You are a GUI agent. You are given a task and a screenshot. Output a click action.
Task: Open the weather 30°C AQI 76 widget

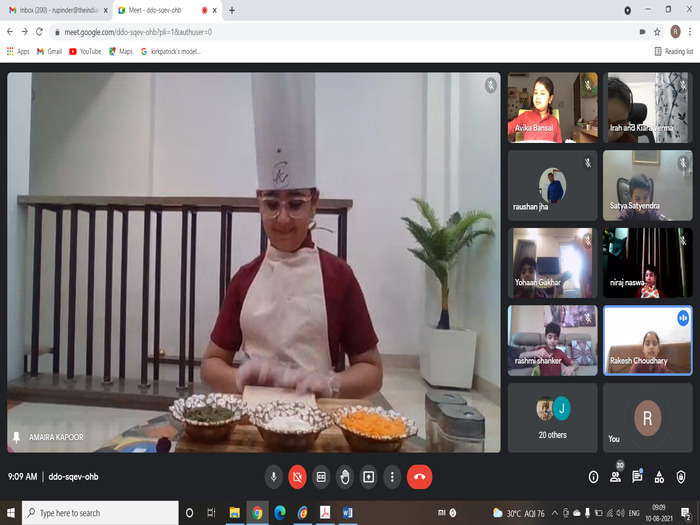click(x=519, y=513)
